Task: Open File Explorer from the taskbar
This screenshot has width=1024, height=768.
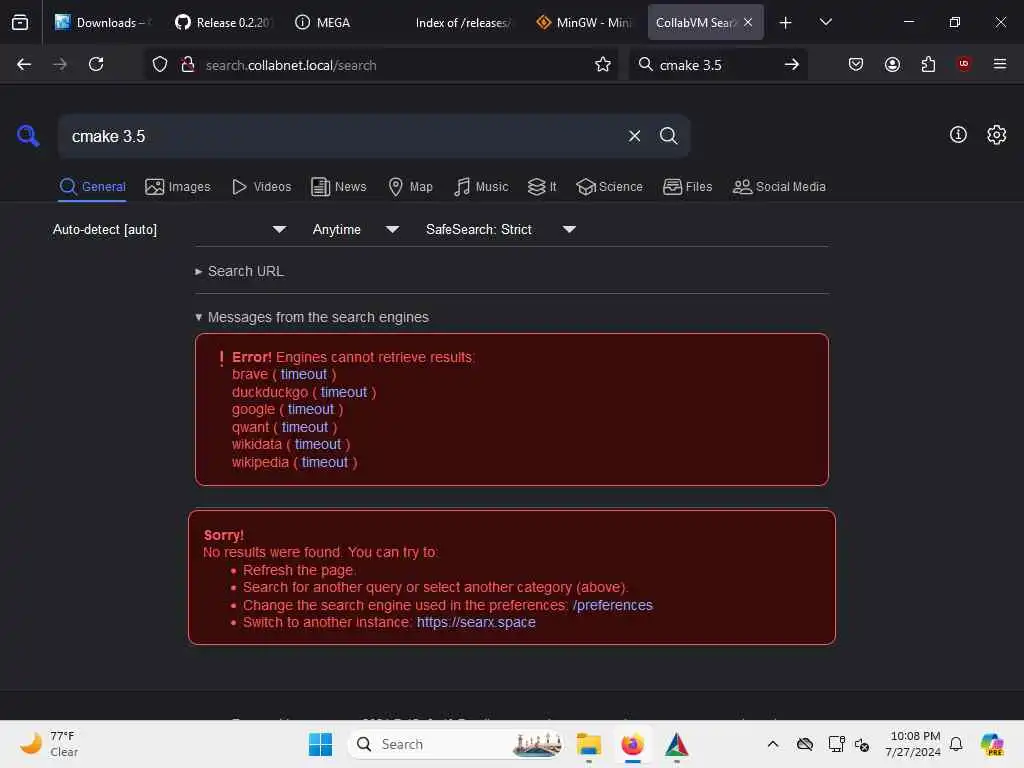Action: coord(588,744)
